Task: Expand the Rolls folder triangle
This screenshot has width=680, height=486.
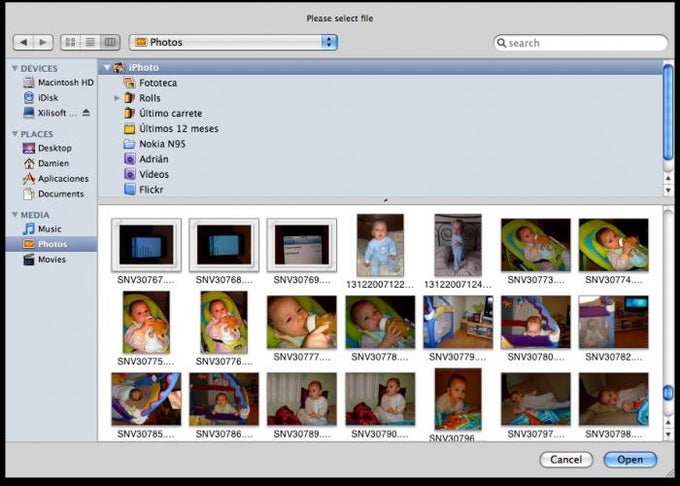Action: click(x=117, y=98)
